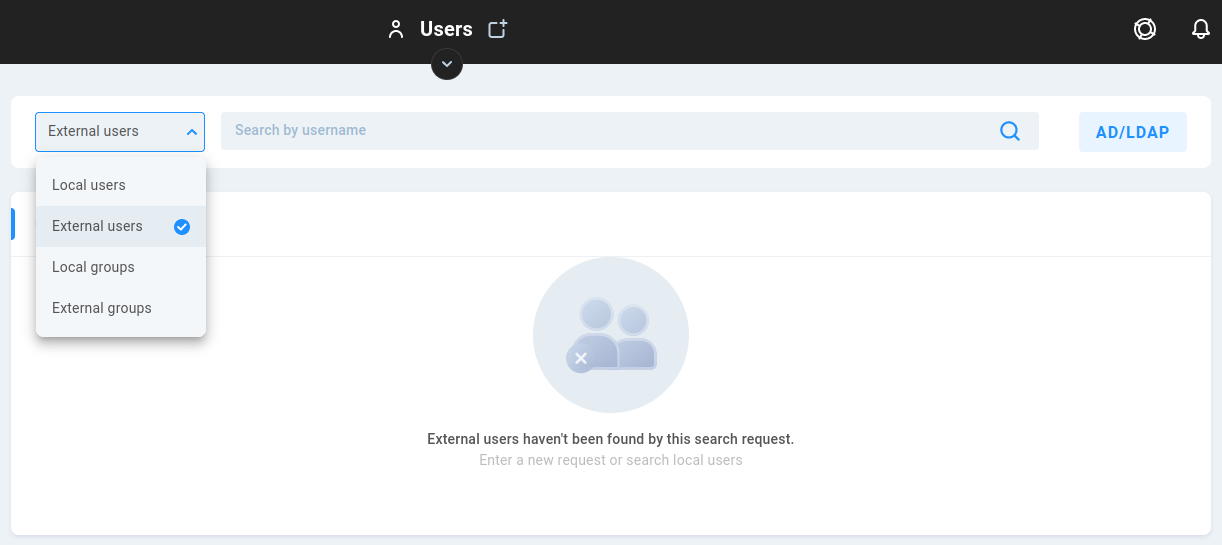The width and height of the screenshot is (1222, 545).
Task: Select External groups option
Action: click(x=121, y=308)
